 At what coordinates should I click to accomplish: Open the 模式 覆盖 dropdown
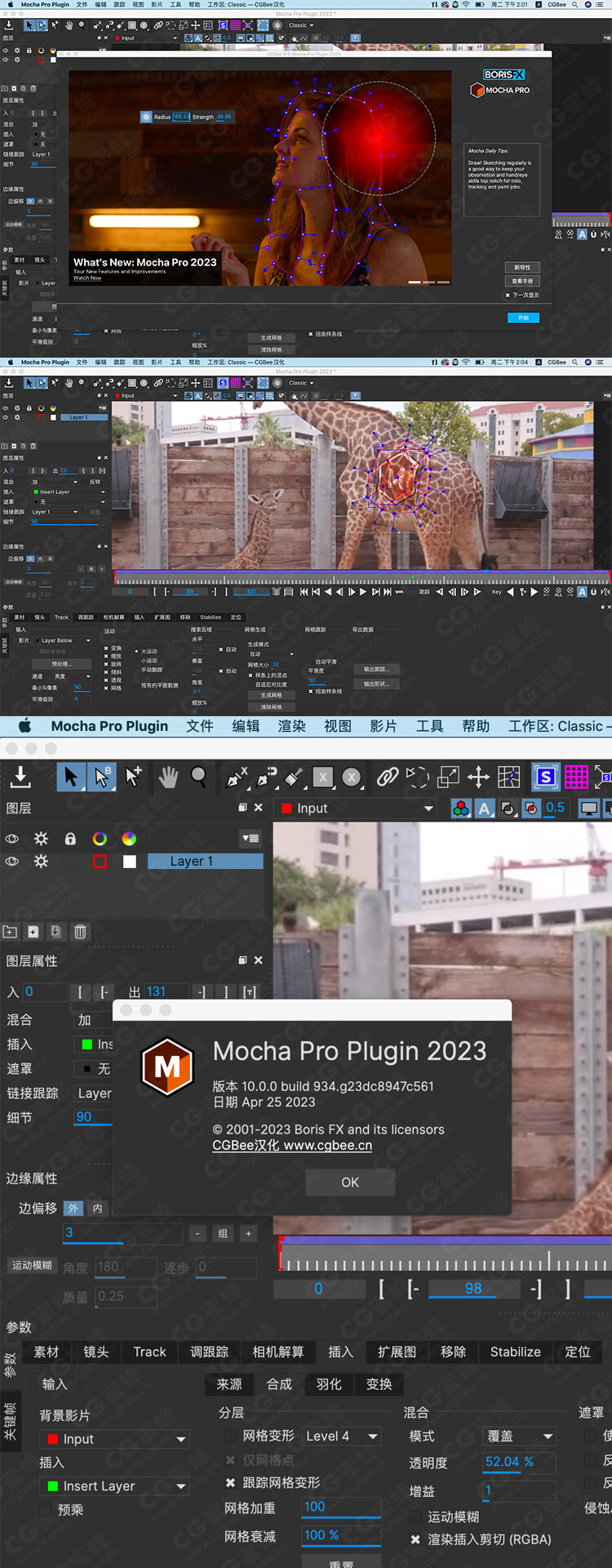pos(520,1436)
